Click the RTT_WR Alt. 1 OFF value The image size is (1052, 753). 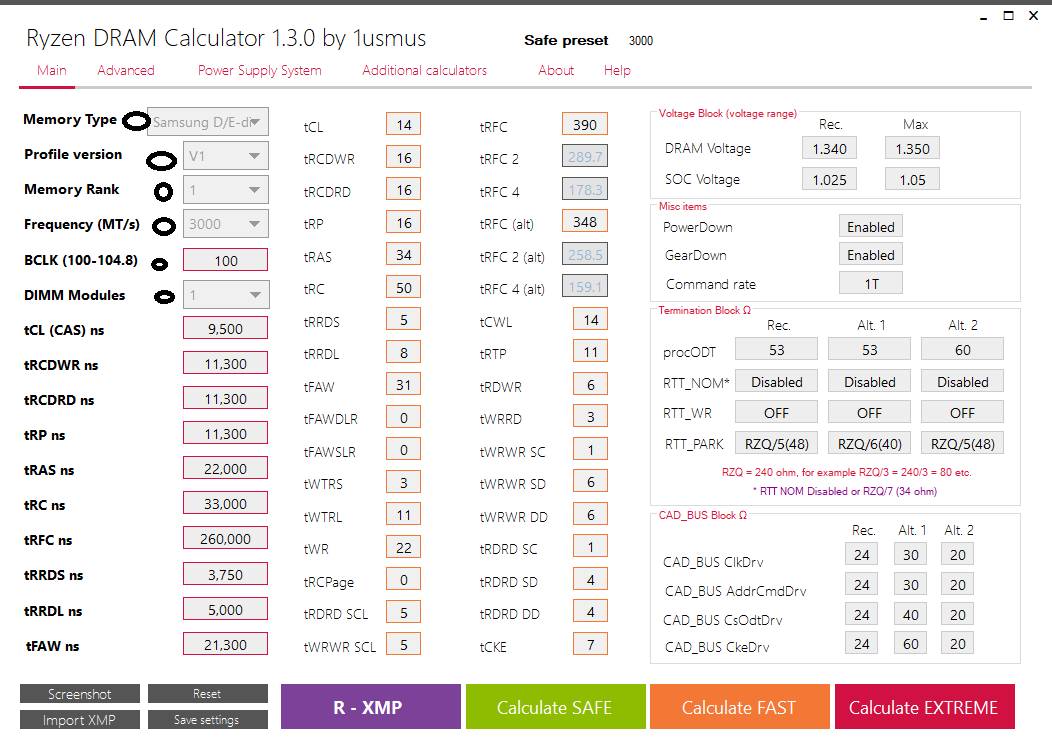tap(869, 412)
